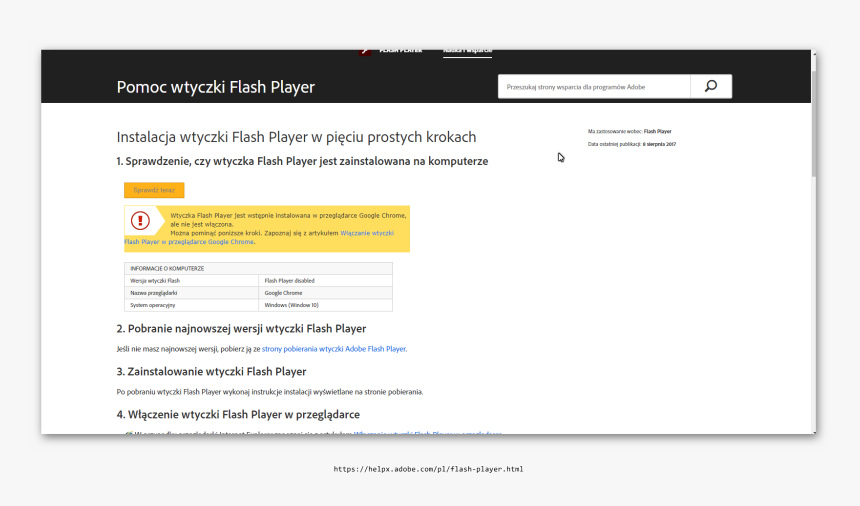Open strony pobierania wtyczki Adobe Flash Player link
This screenshot has height=506, width=860.
pos(335,349)
